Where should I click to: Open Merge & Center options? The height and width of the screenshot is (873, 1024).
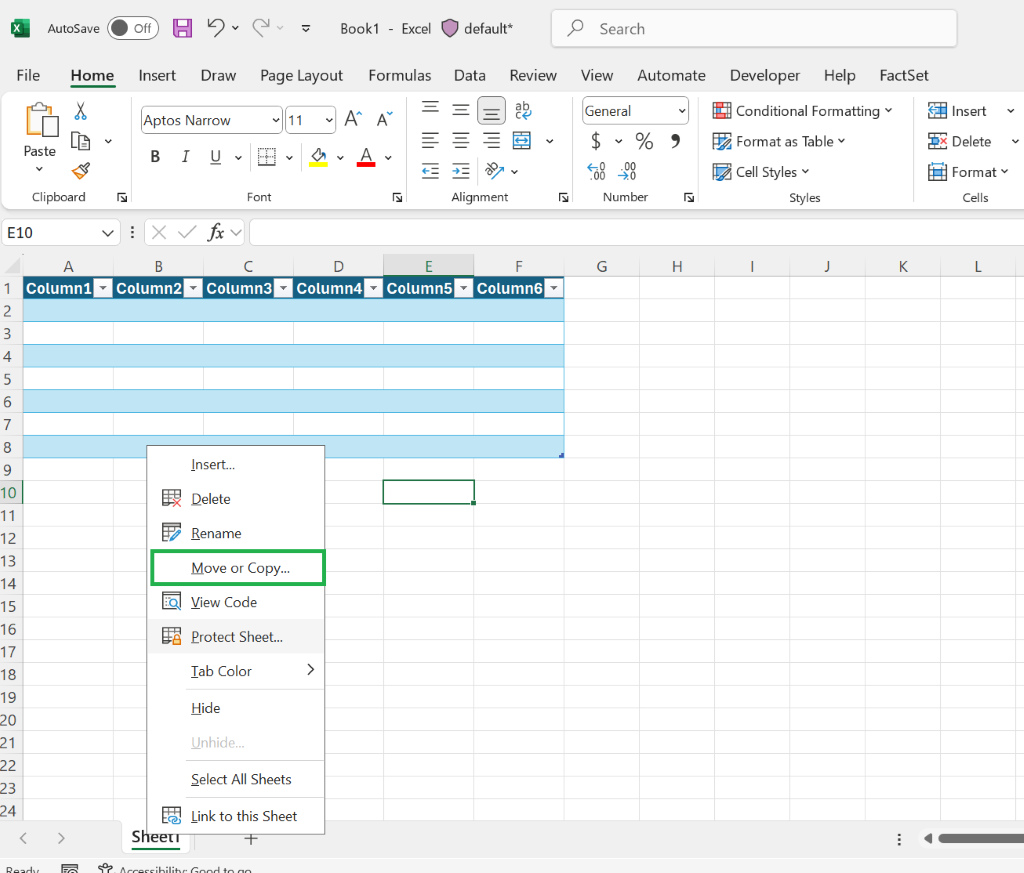click(x=547, y=141)
